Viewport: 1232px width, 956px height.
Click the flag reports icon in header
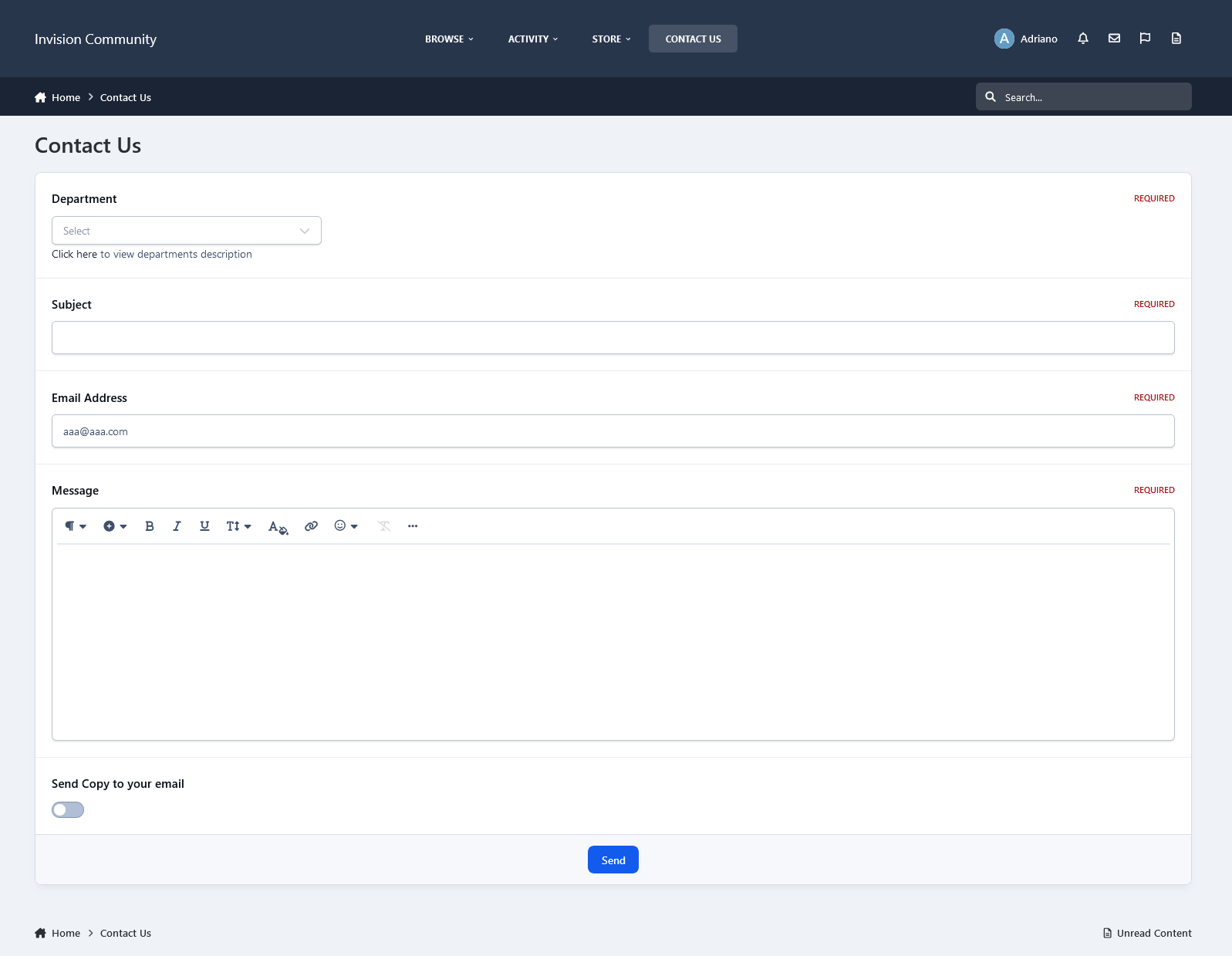[1145, 39]
